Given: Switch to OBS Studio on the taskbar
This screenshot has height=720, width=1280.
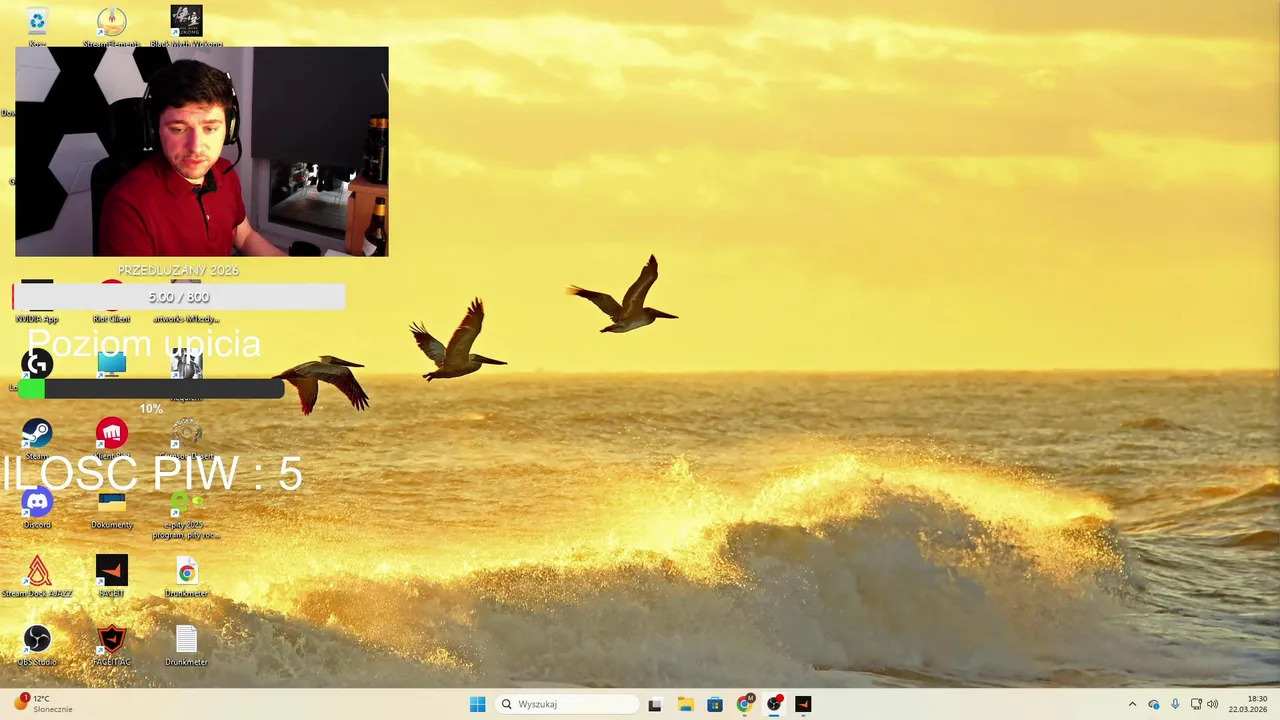Looking at the screenshot, I should [773, 704].
